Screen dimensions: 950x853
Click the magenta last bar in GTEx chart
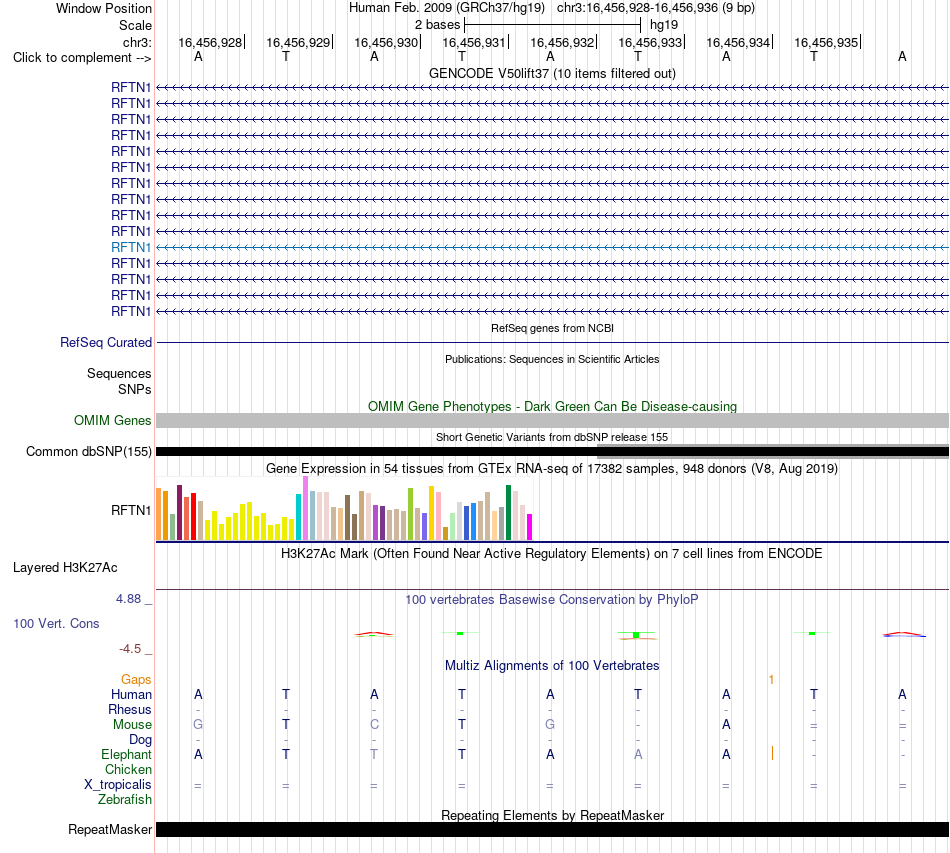click(530, 527)
